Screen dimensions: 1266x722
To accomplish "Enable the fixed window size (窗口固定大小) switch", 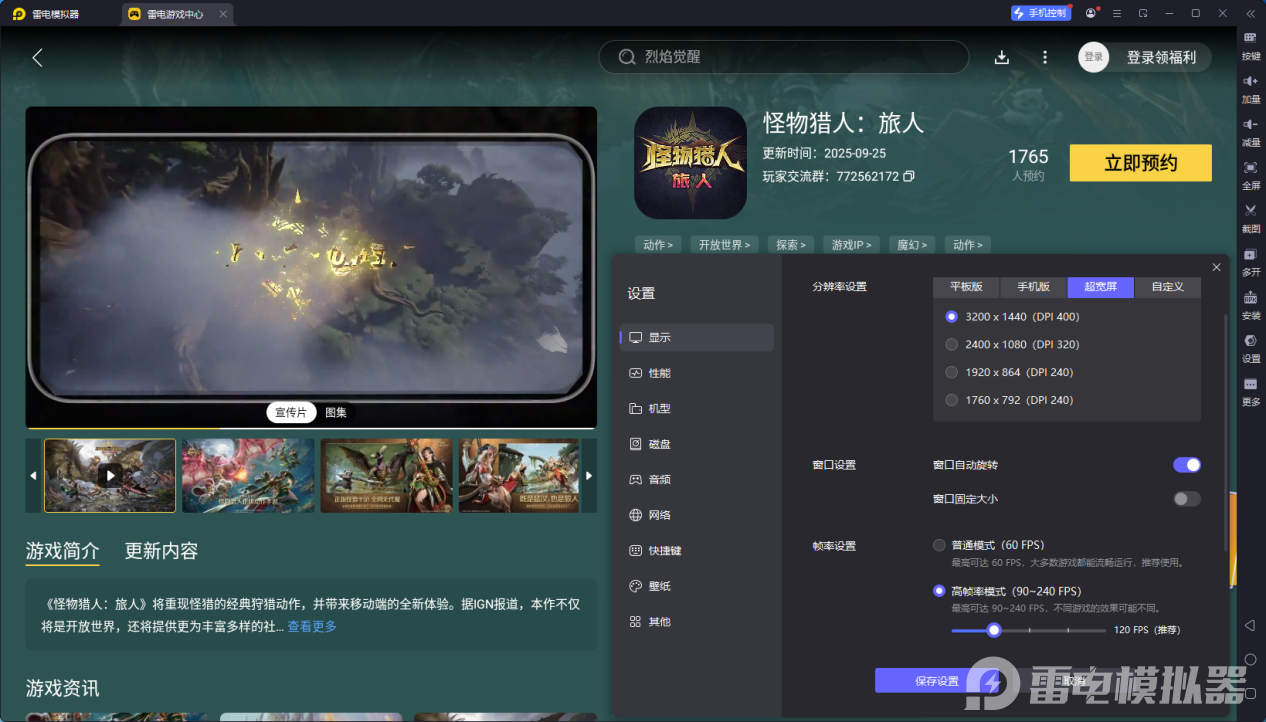I will click(x=1186, y=499).
